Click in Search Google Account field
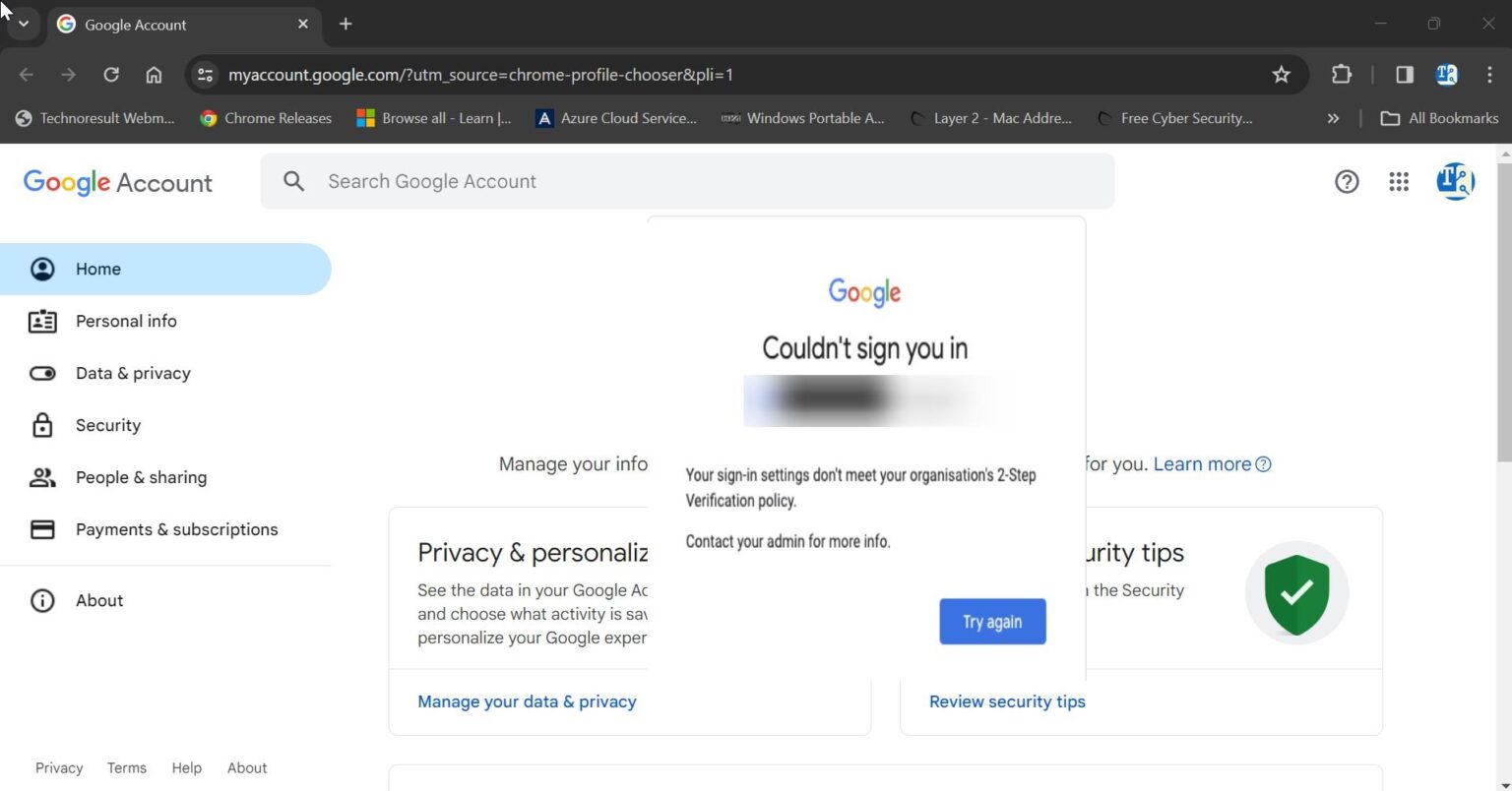This screenshot has width=1512, height=791. coord(687,181)
